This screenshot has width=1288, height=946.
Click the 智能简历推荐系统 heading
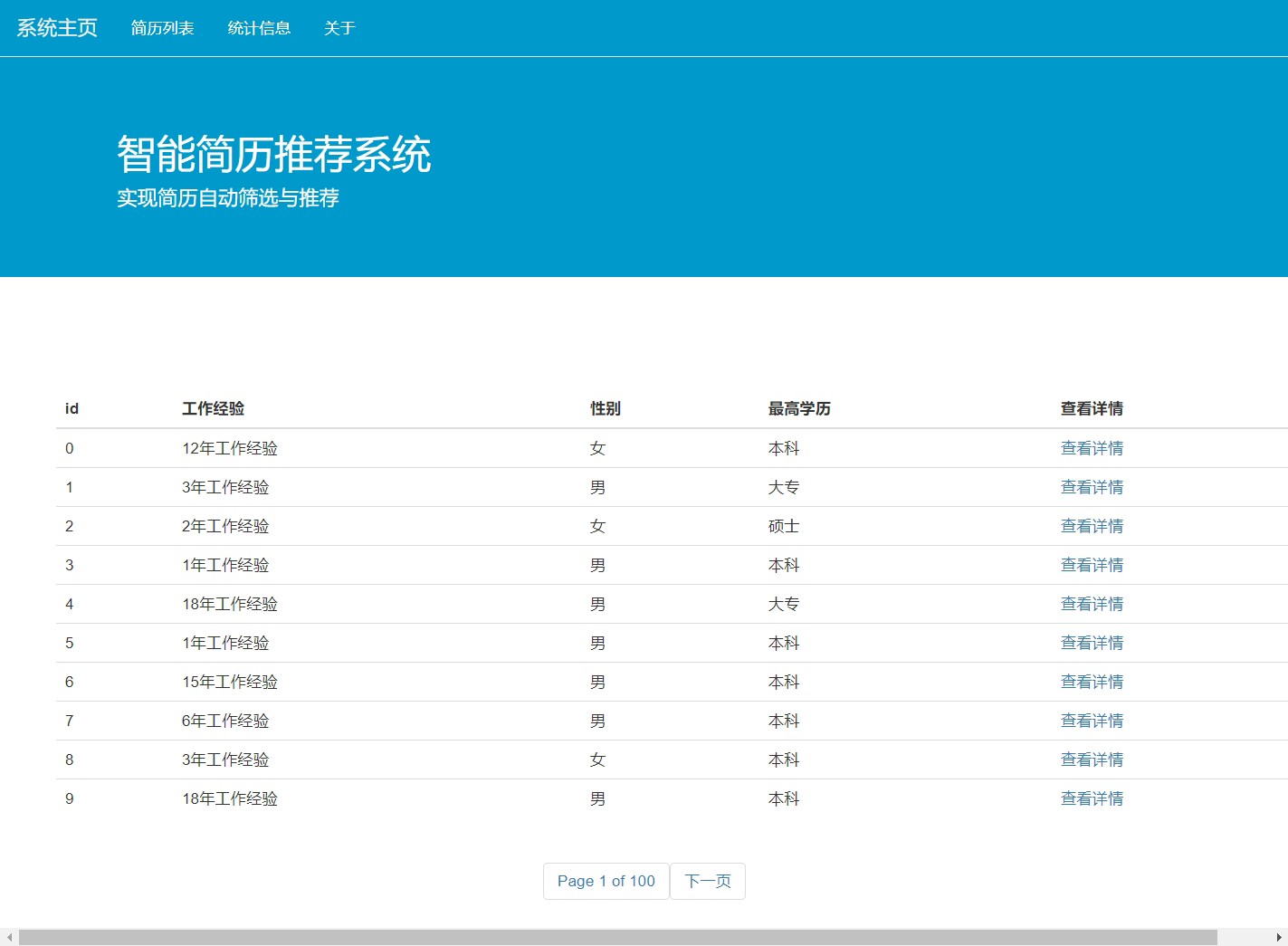(273, 154)
